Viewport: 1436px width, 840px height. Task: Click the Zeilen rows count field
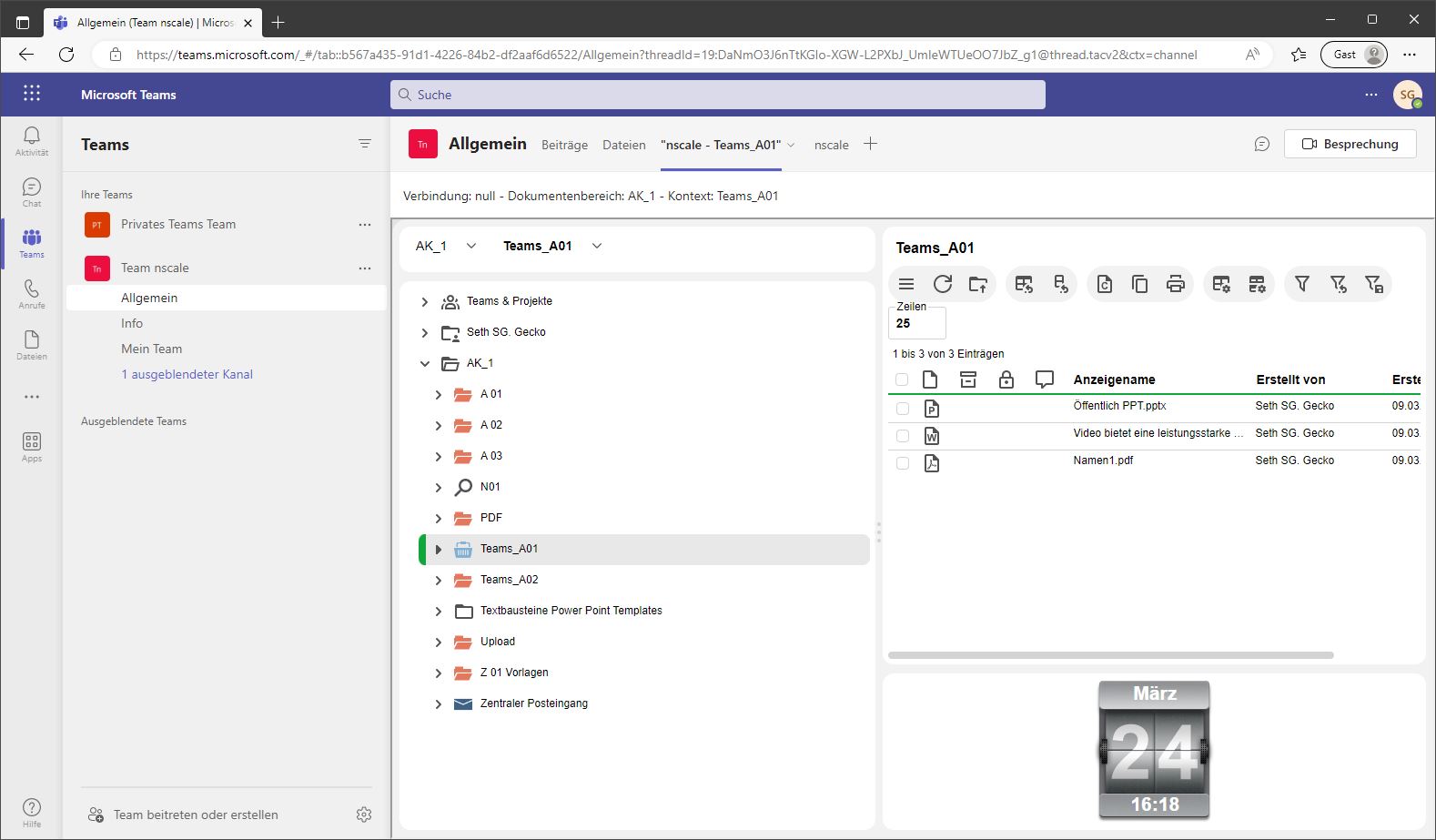pyautogui.click(x=916, y=323)
